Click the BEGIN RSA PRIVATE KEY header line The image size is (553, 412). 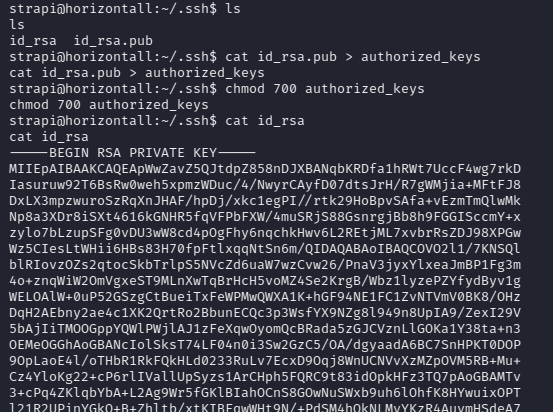(x=133, y=153)
